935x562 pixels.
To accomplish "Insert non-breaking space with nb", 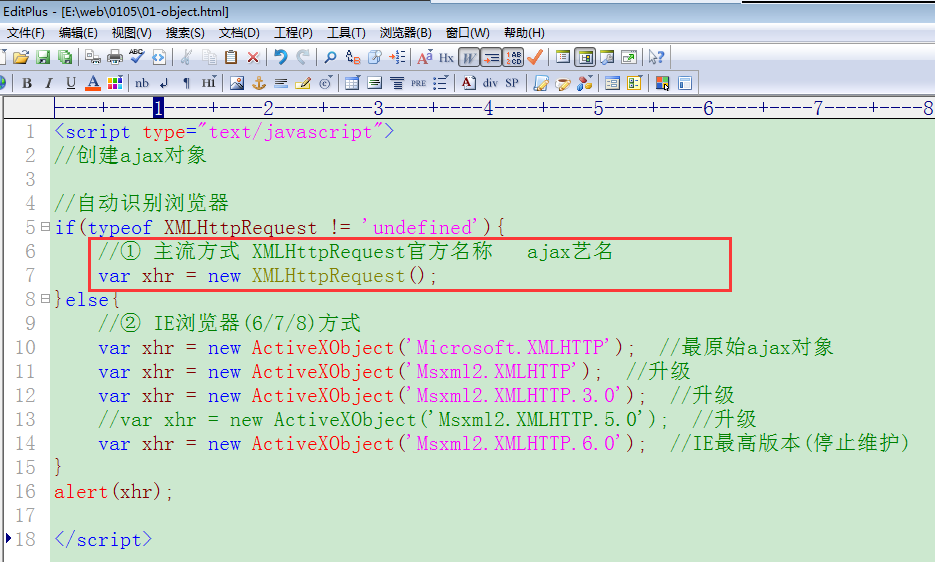I will [x=142, y=83].
